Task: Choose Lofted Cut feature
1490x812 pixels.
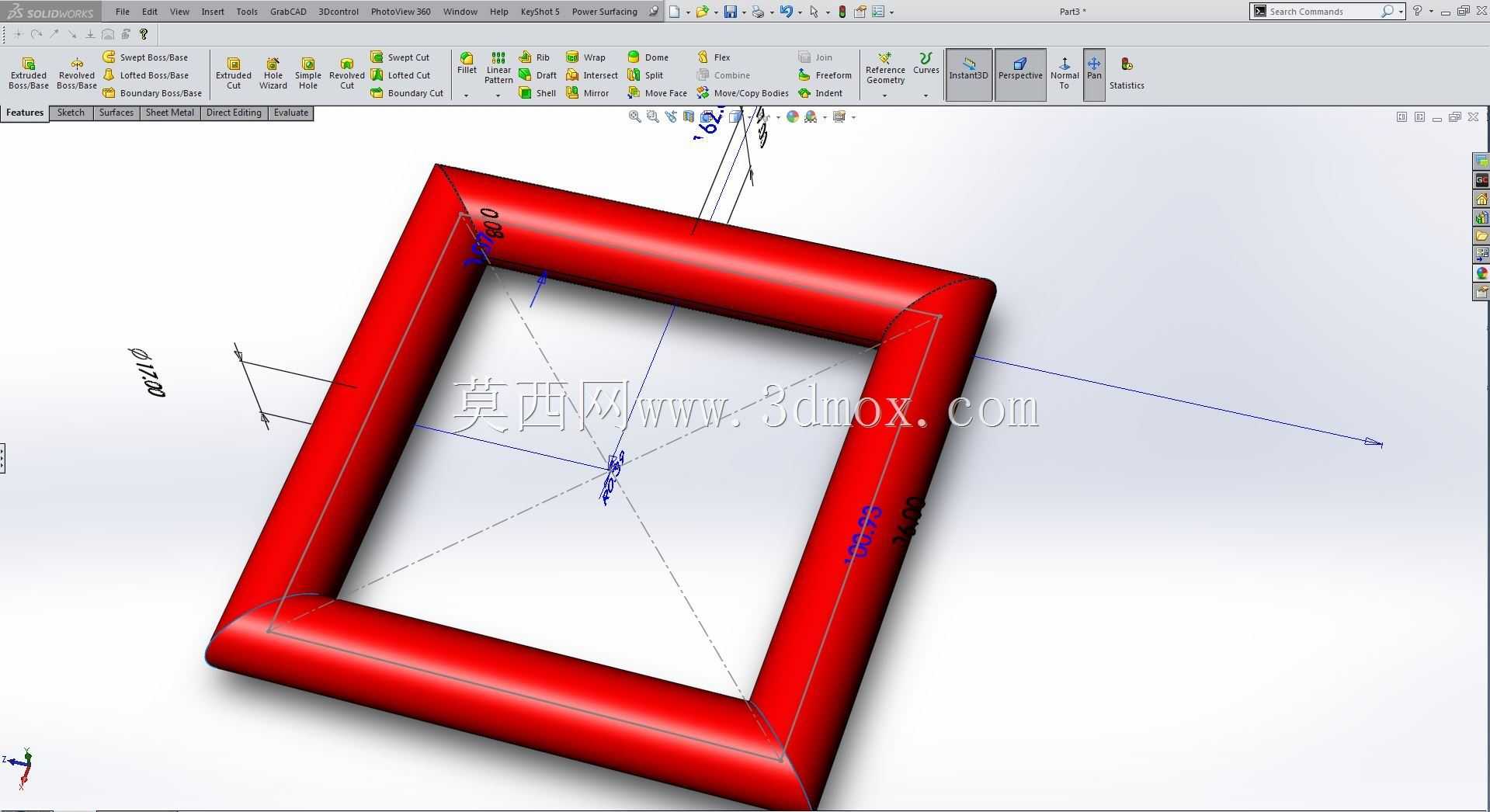Action: [401, 75]
